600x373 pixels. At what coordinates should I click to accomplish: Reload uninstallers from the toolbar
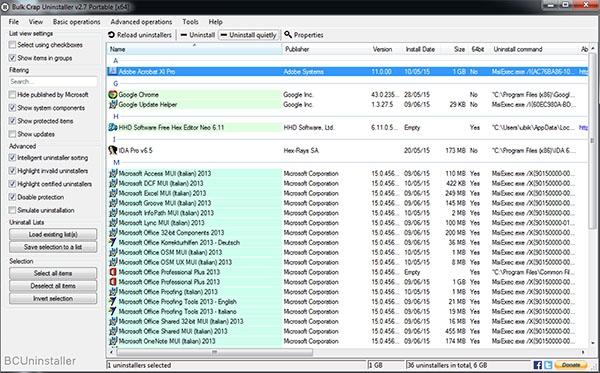coord(140,35)
